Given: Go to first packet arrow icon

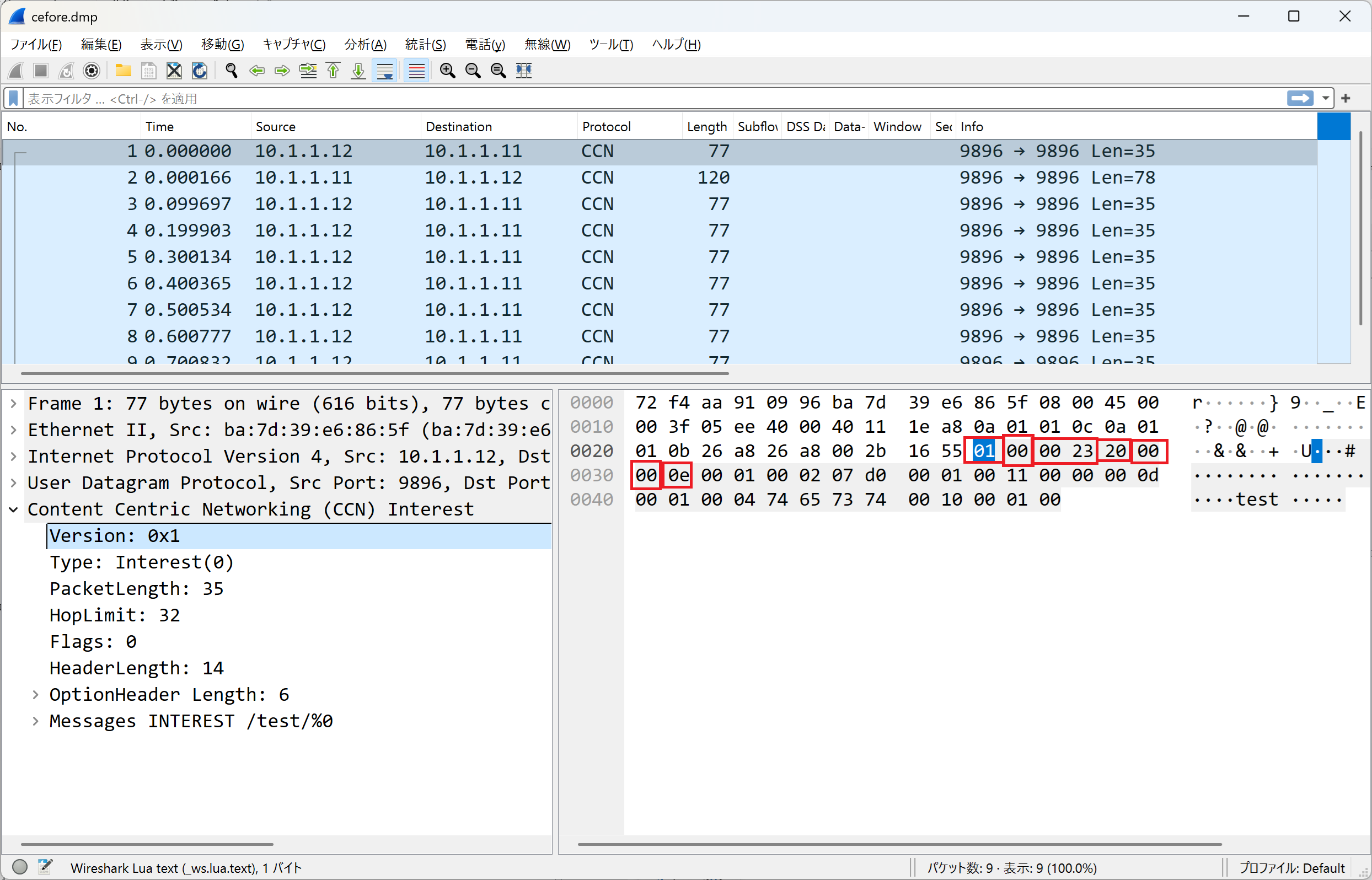Looking at the screenshot, I should (333, 70).
